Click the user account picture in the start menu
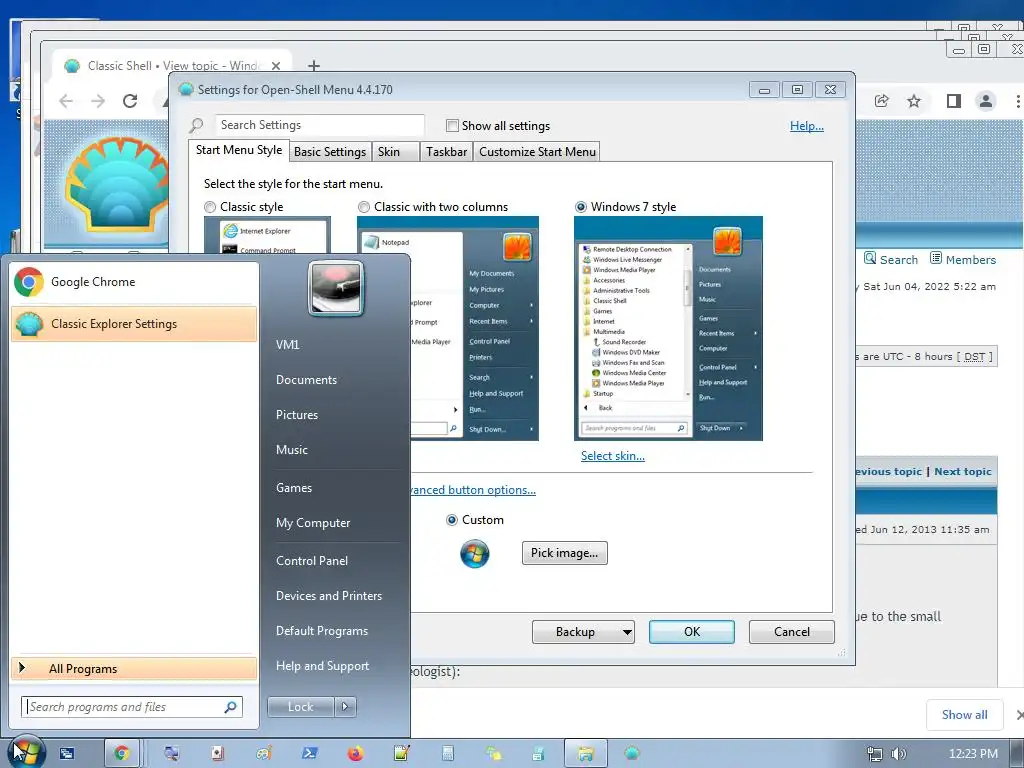 336,289
